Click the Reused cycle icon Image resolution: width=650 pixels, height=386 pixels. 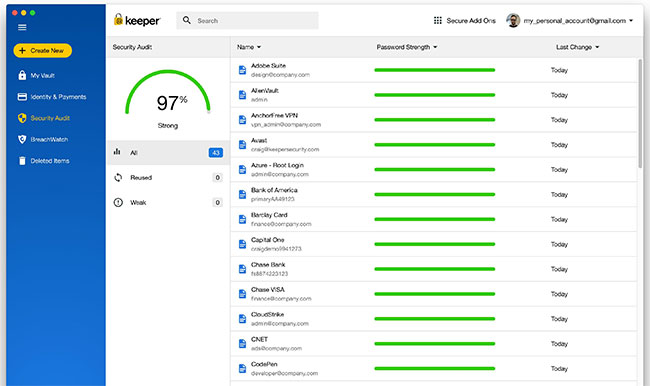coord(118,177)
